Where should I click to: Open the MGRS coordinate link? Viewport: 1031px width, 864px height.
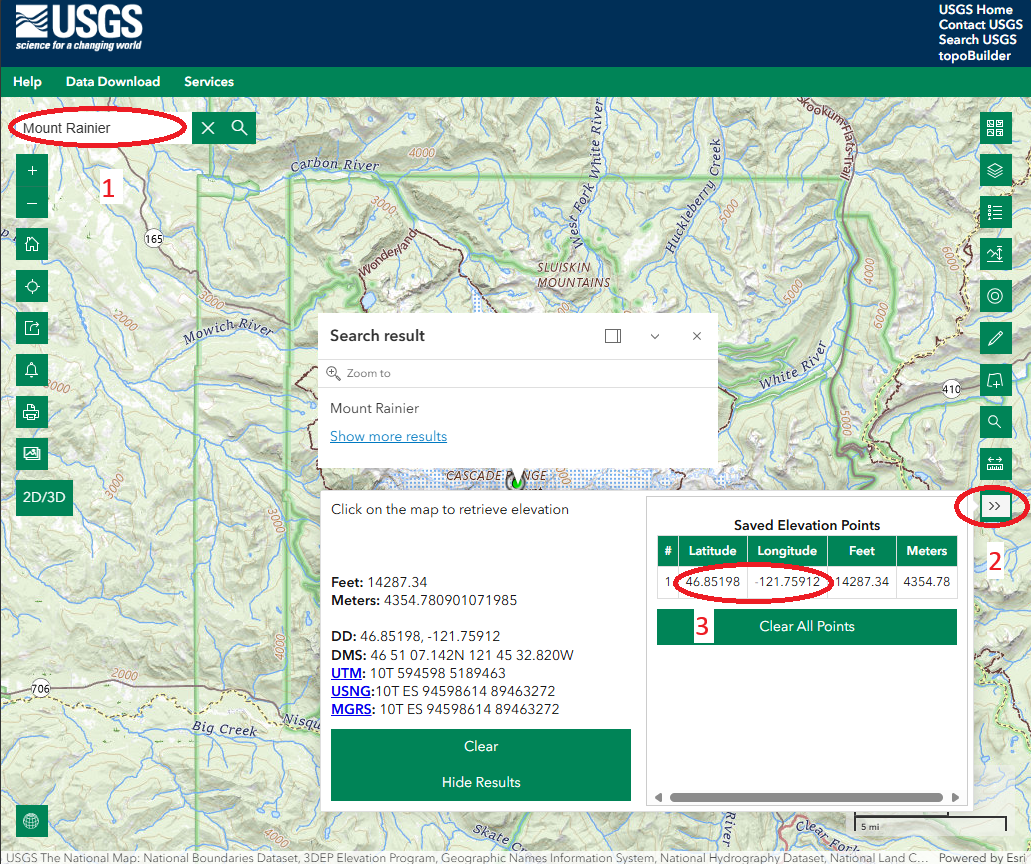coord(352,709)
